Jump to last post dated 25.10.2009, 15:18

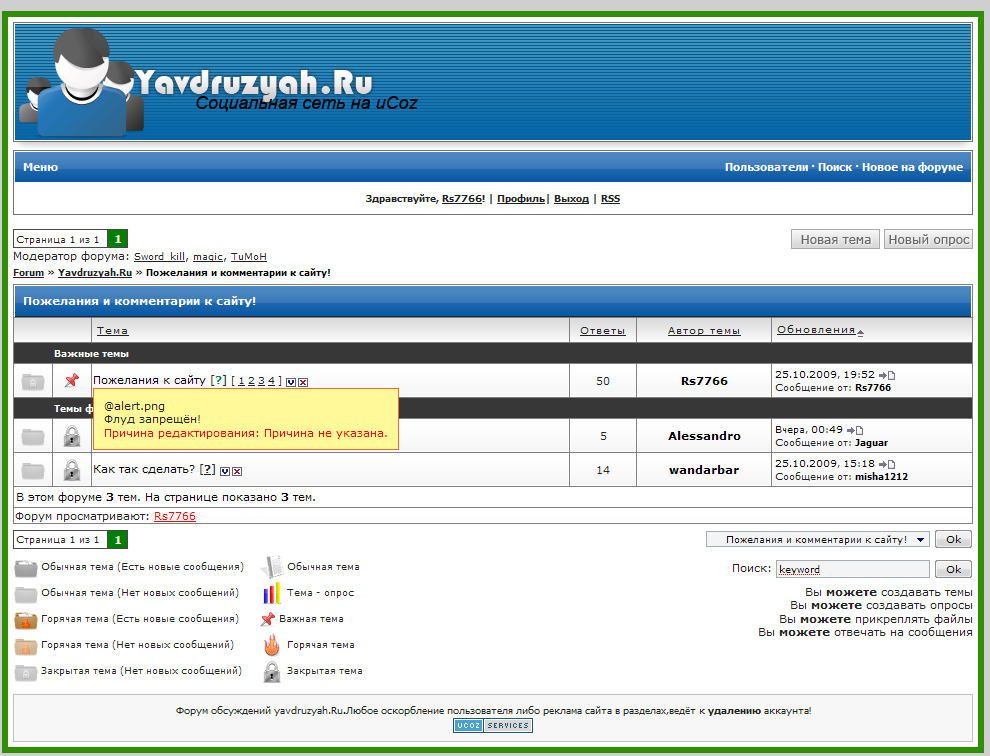tap(887, 464)
